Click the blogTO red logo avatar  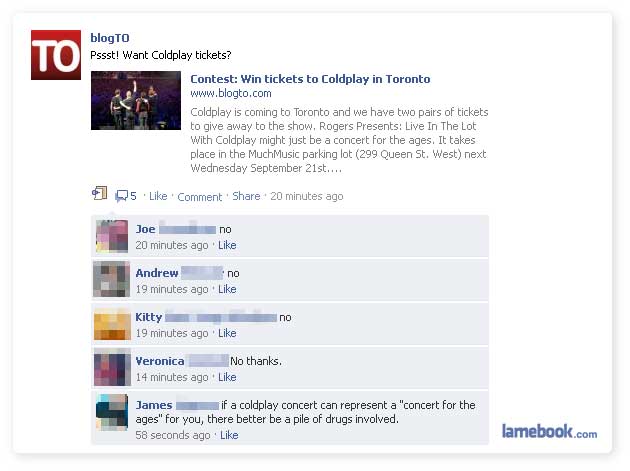56,55
